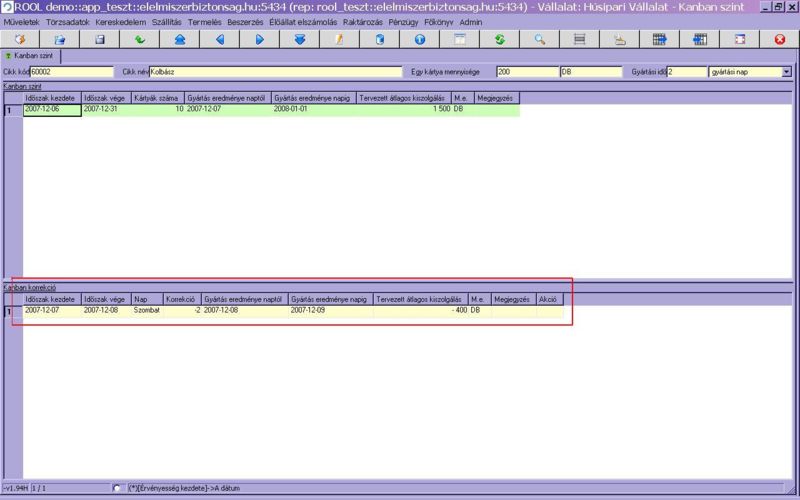
Task: Select the cell with date 2007-12-06
Action: (52, 109)
